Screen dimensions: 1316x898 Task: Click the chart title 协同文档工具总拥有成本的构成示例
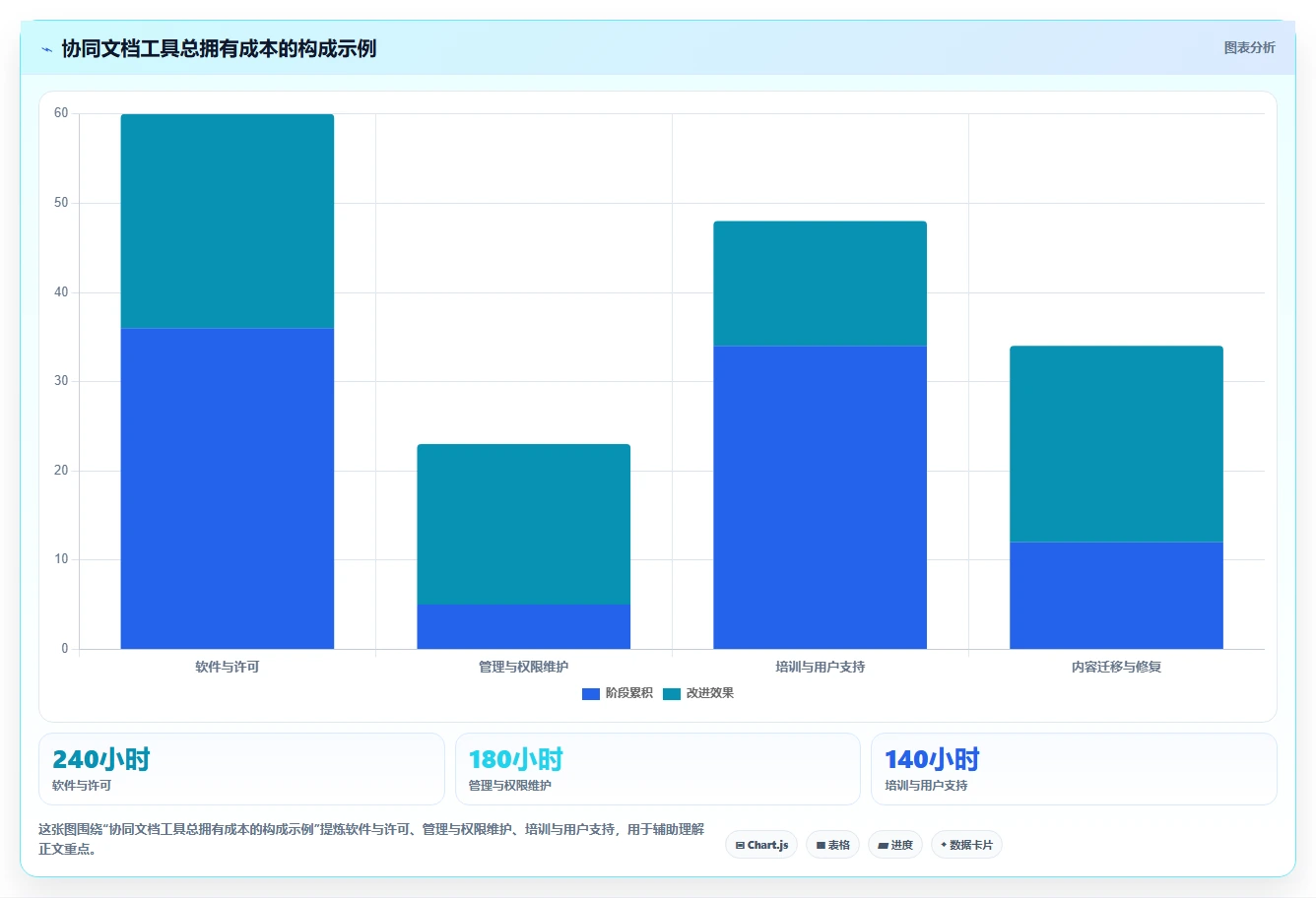(219, 48)
